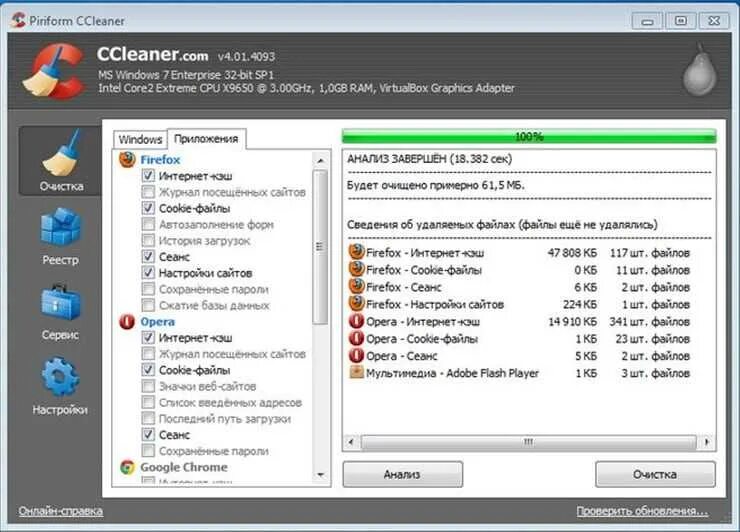
Task: Select the Opera group heading
Action: coord(158,321)
